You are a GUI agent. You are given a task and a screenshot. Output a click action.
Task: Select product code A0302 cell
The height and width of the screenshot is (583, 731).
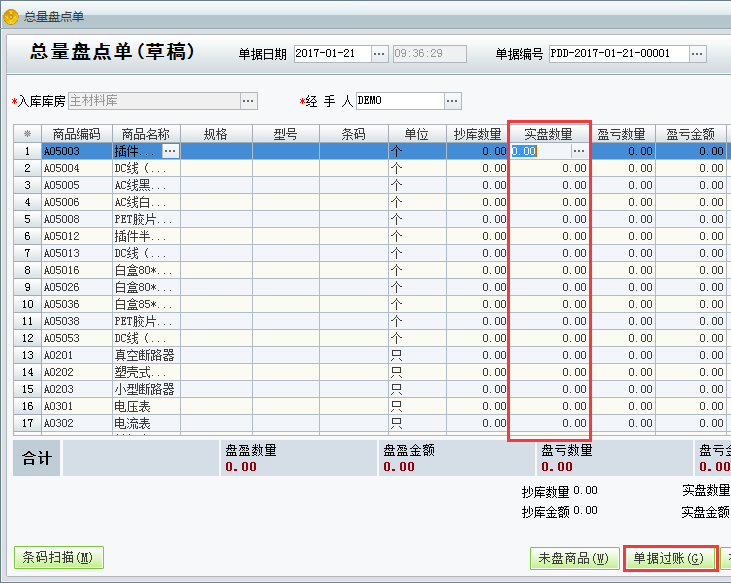pyautogui.click(x=77, y=423)
